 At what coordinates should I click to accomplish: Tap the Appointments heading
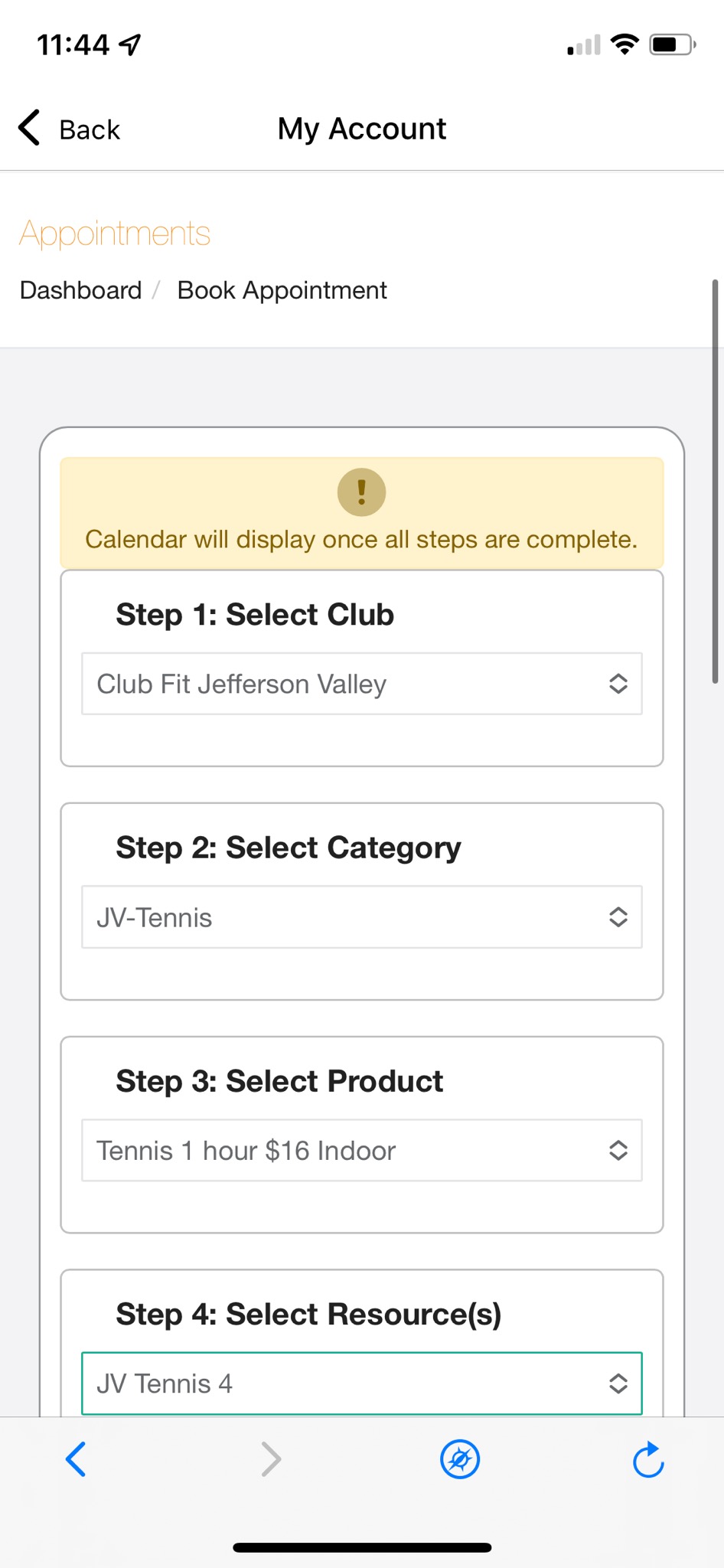(115, 234)
